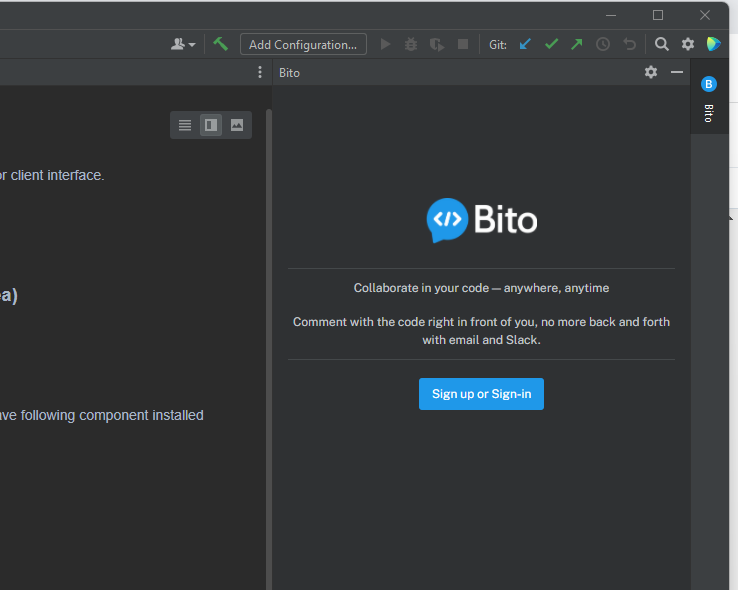738x590 pixels.
Task: Click the 'client interface.' text in preview
Action: 57,175
